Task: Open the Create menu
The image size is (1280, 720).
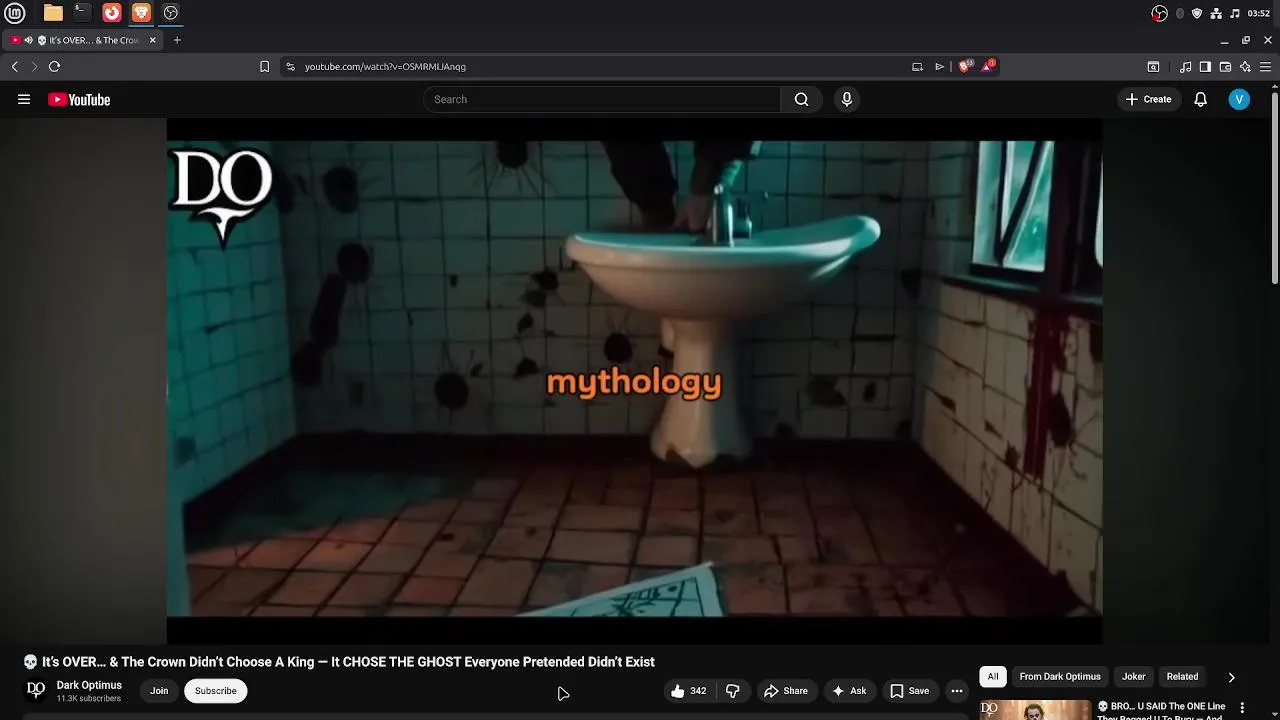Action: [1148, 99]
